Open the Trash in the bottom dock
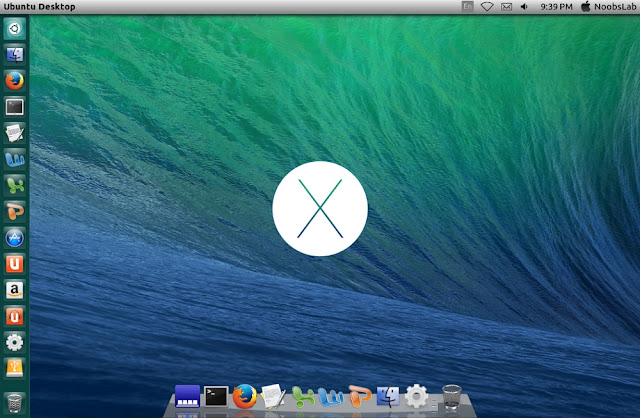Screen dimensions: 640x418 (x=452, y=396)
